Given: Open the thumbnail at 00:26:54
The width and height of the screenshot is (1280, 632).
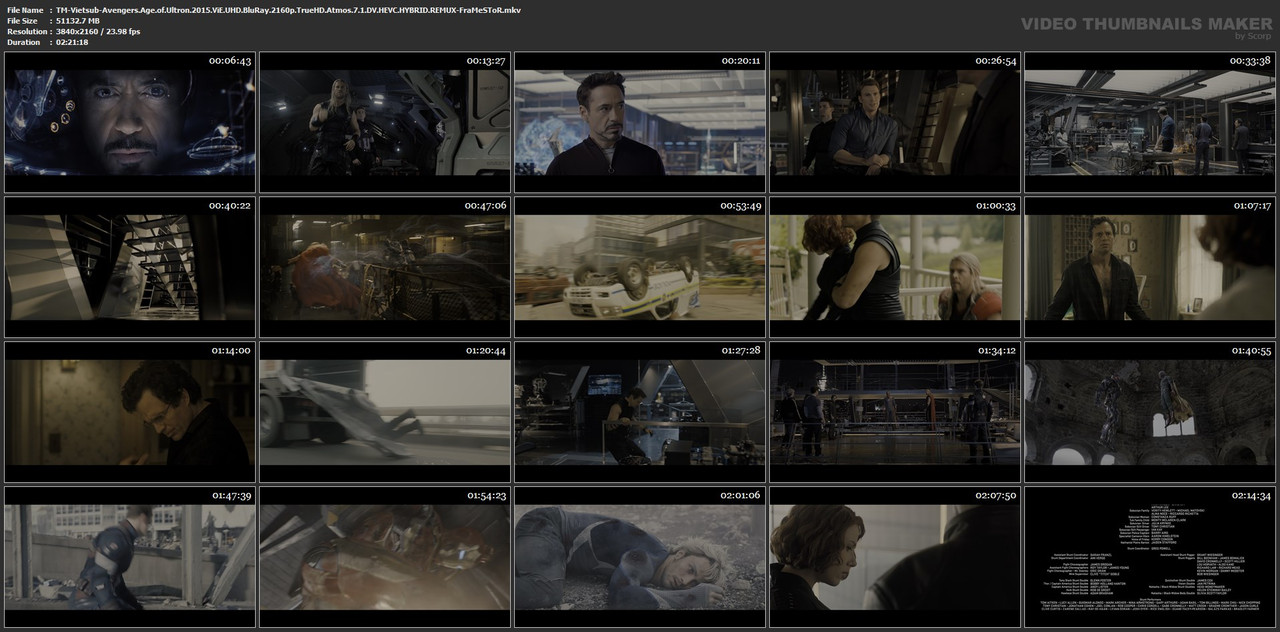Looking at the screenshot, I should coord(895,122).
